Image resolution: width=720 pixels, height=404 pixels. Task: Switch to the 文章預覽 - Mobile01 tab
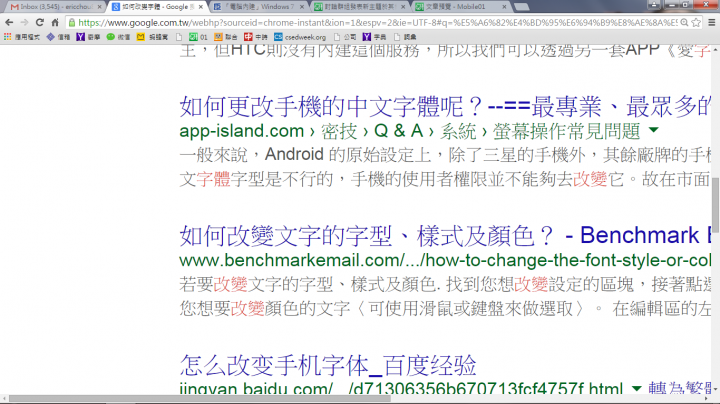click(x=460, y=7)
